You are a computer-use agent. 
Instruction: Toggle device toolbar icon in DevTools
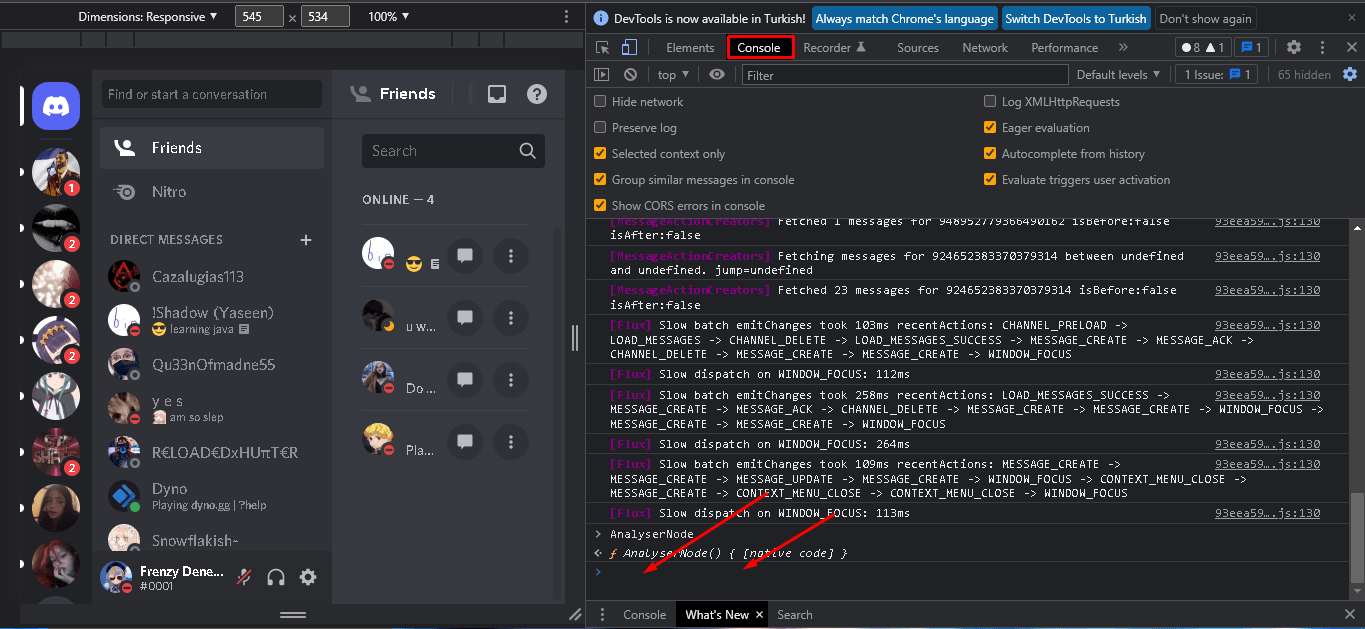point(629,48)
